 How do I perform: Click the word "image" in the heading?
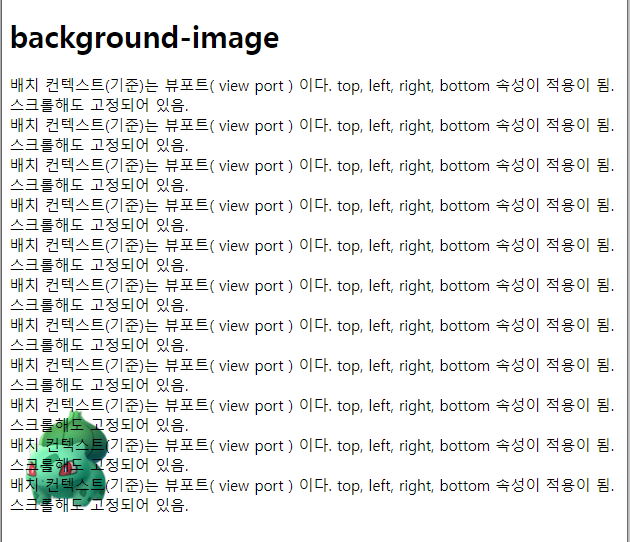click(x=235, y=39)
